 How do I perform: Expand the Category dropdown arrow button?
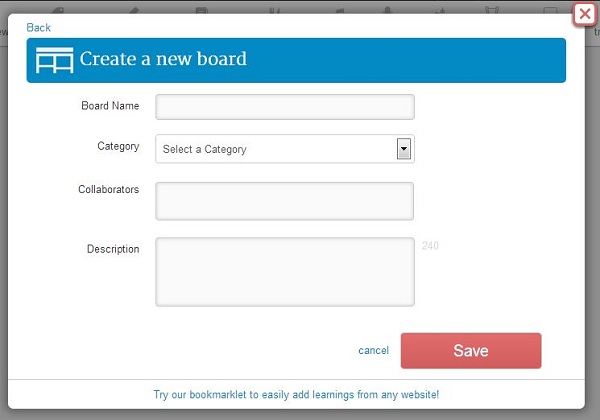pos(404,149)
